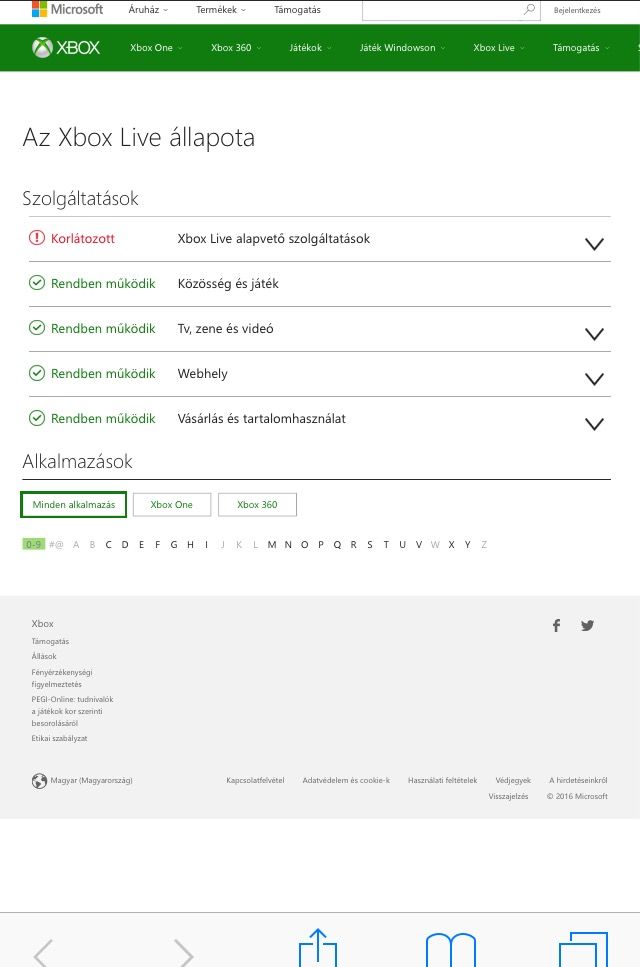Click the Microsoft search input field
640x967 pixels.
pyautogui.click(x=440, y=10)
